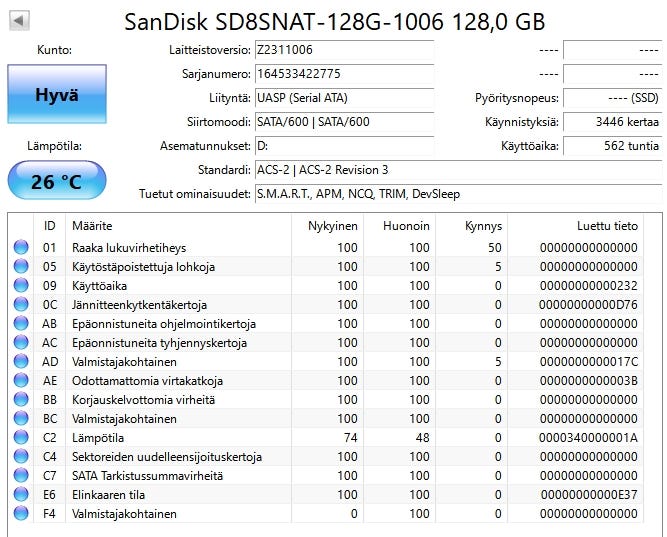Image resolution: width=667 pixels, height=537 pixels.
Task: Select row SATA Tarkistussummavirheitä
Action: (326, 475)
